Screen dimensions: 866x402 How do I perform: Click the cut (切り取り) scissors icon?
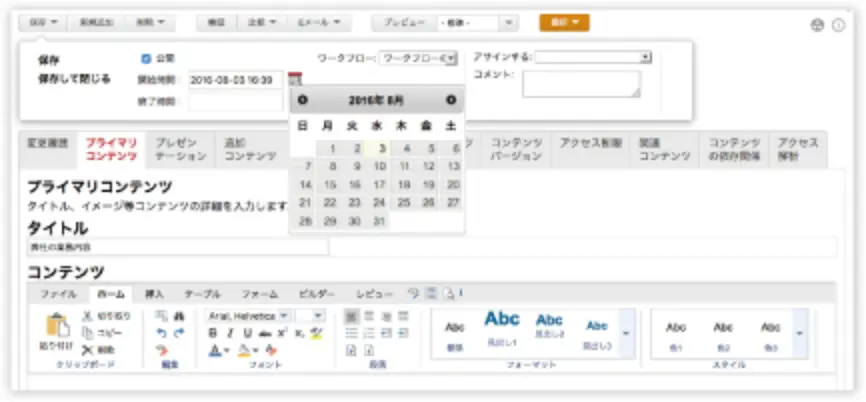point(87,315)
